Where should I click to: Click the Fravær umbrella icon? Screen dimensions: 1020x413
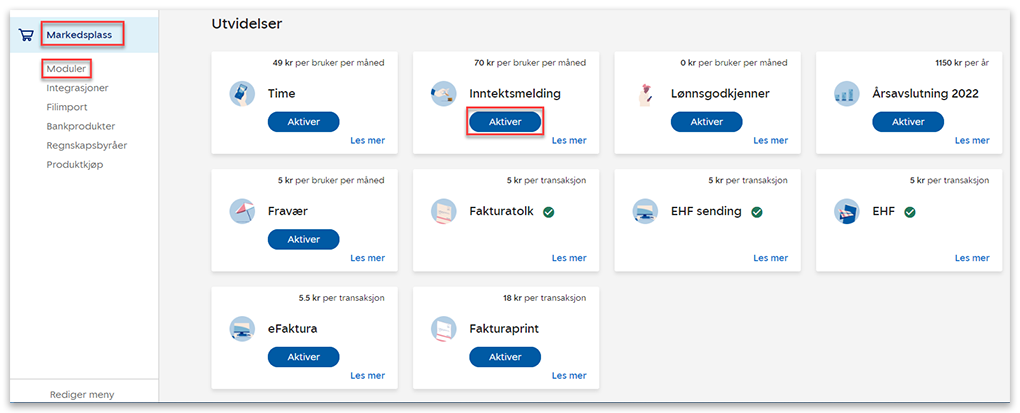click(242, 212)
